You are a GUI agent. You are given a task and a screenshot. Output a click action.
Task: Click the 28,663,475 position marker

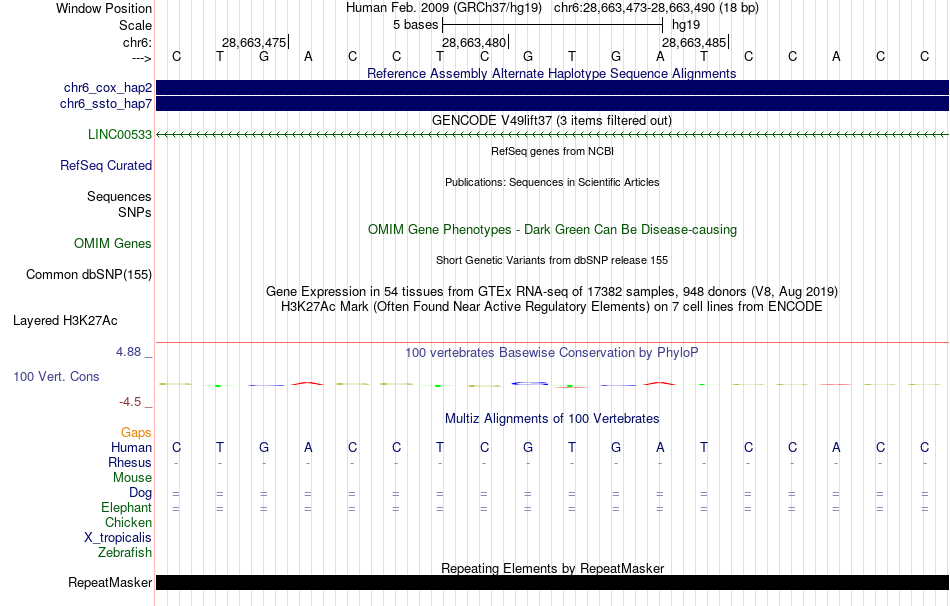[x=254, y=42]
